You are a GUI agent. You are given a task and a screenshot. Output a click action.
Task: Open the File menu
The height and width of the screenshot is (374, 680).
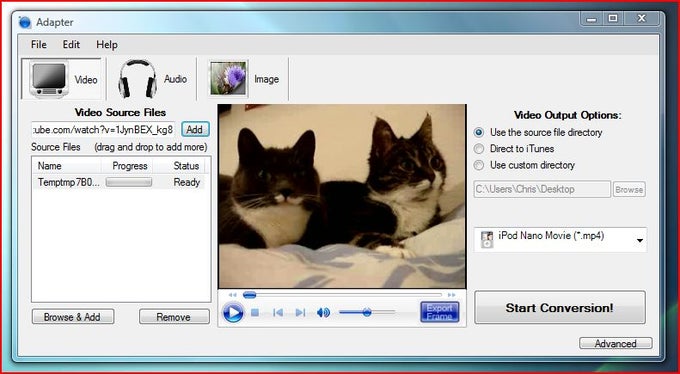[x=39, y=45]
